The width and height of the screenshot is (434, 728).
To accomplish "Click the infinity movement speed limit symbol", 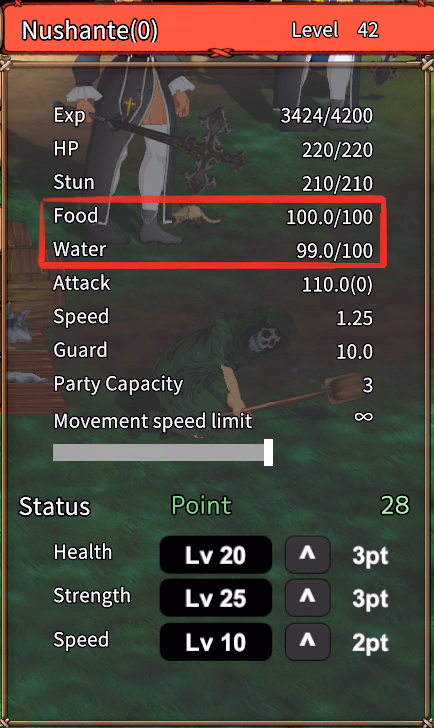I will coord(363,416).
